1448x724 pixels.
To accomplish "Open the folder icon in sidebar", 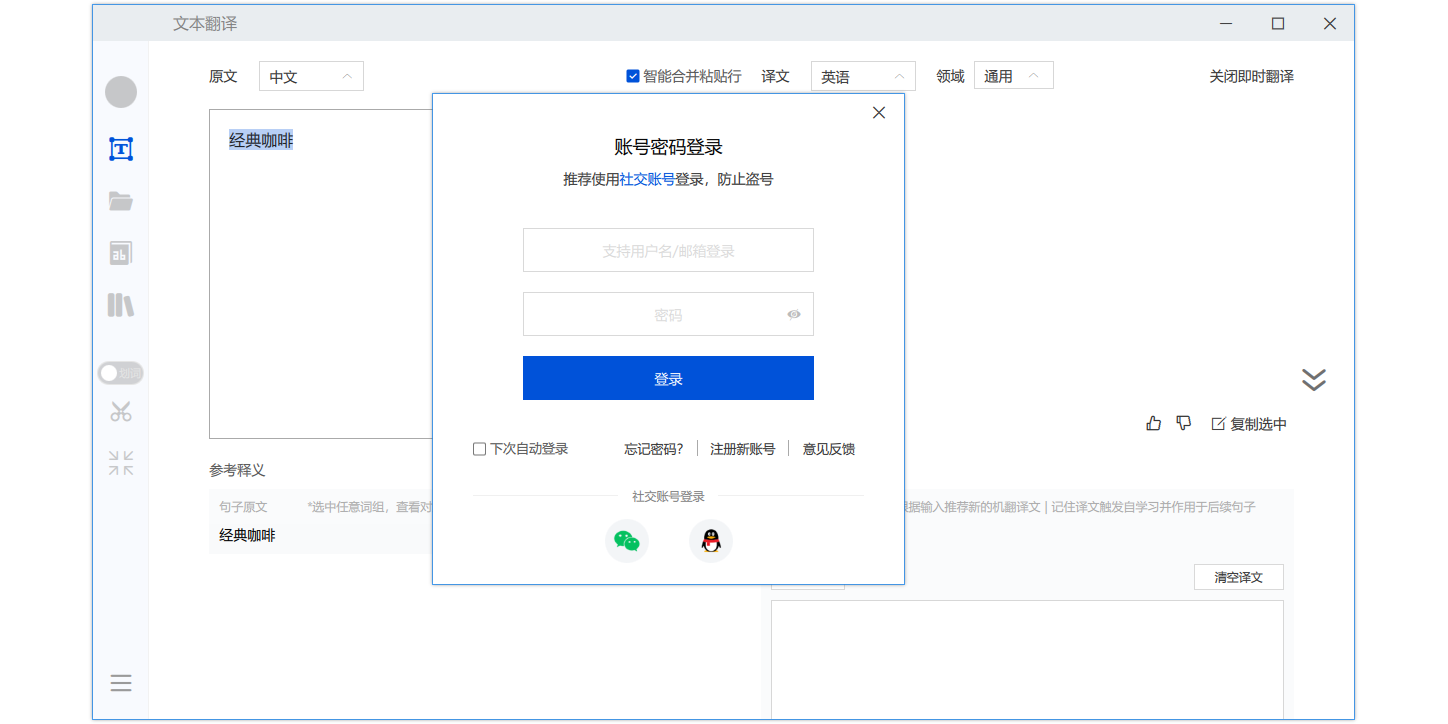I will pyautogui.click(x=121, y=201).
